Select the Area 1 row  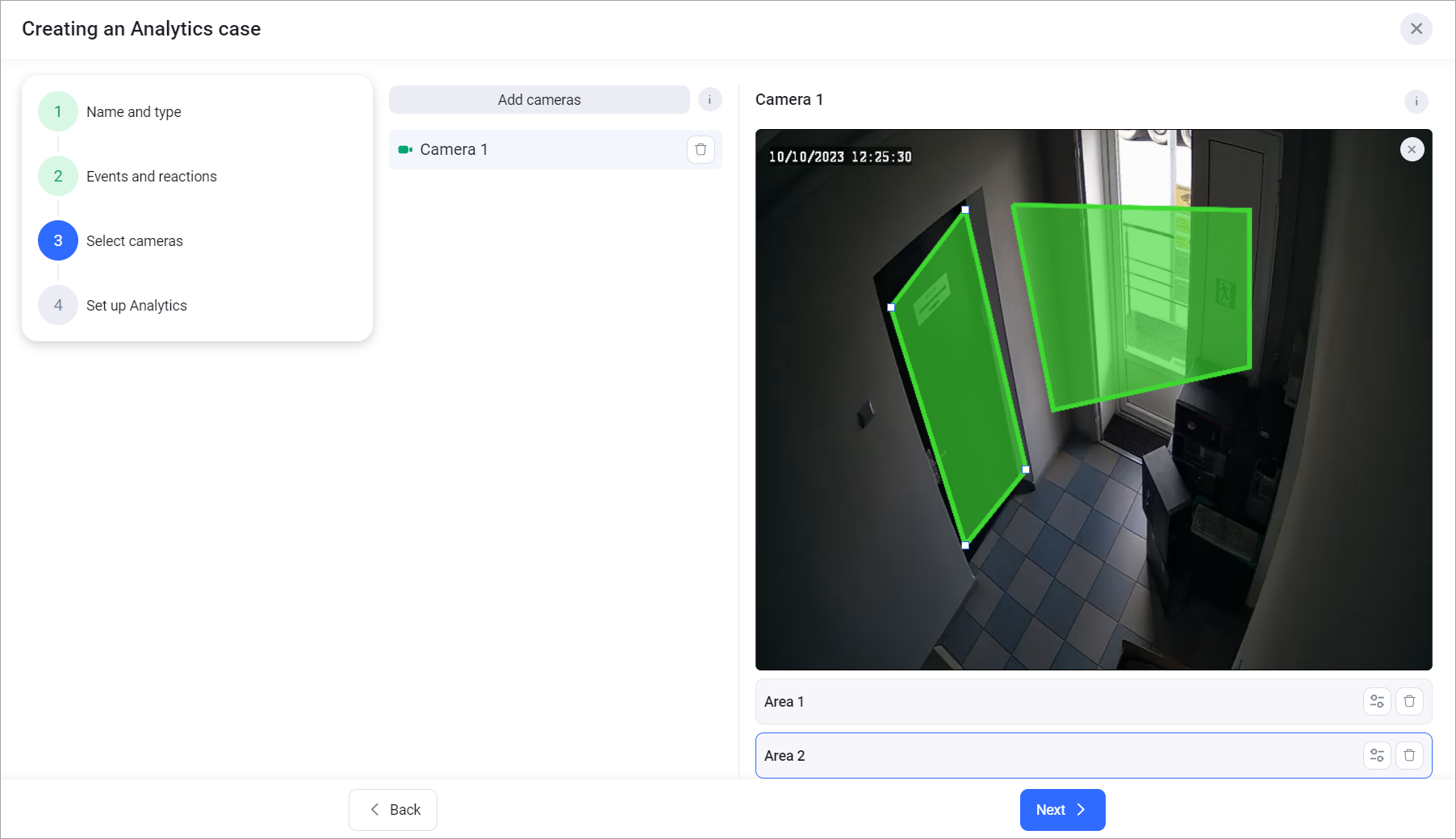click(x=1049, y=702)
